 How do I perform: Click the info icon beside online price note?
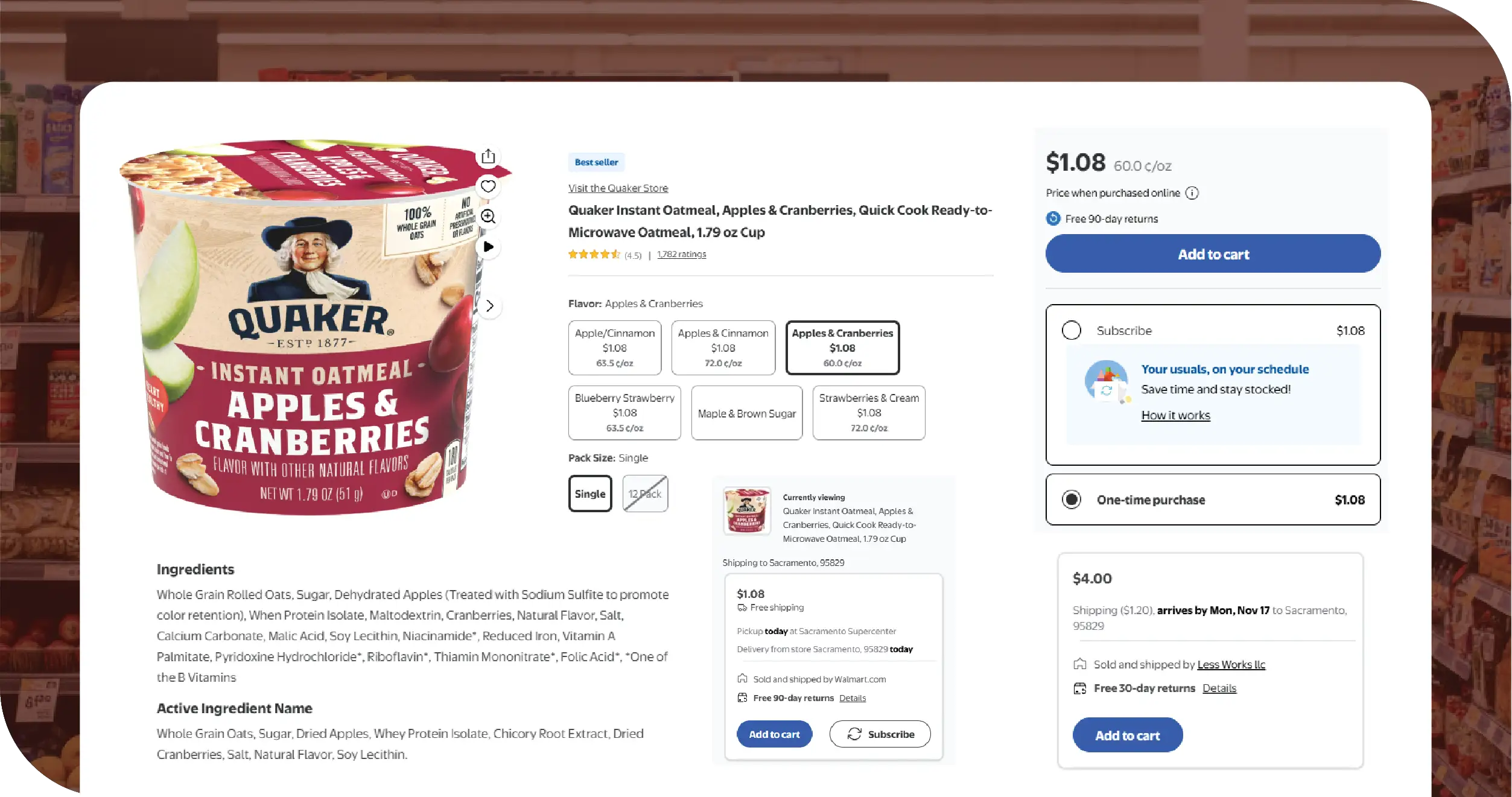1192,192
